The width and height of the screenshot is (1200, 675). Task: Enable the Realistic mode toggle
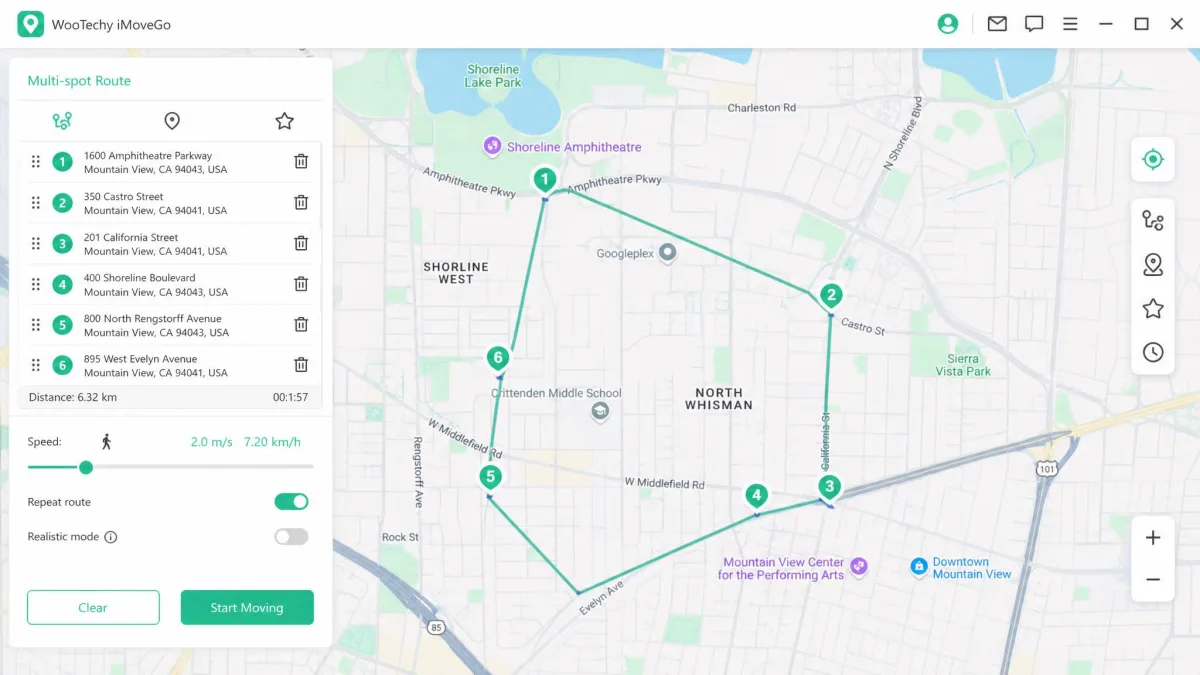[x=291, y=537]
